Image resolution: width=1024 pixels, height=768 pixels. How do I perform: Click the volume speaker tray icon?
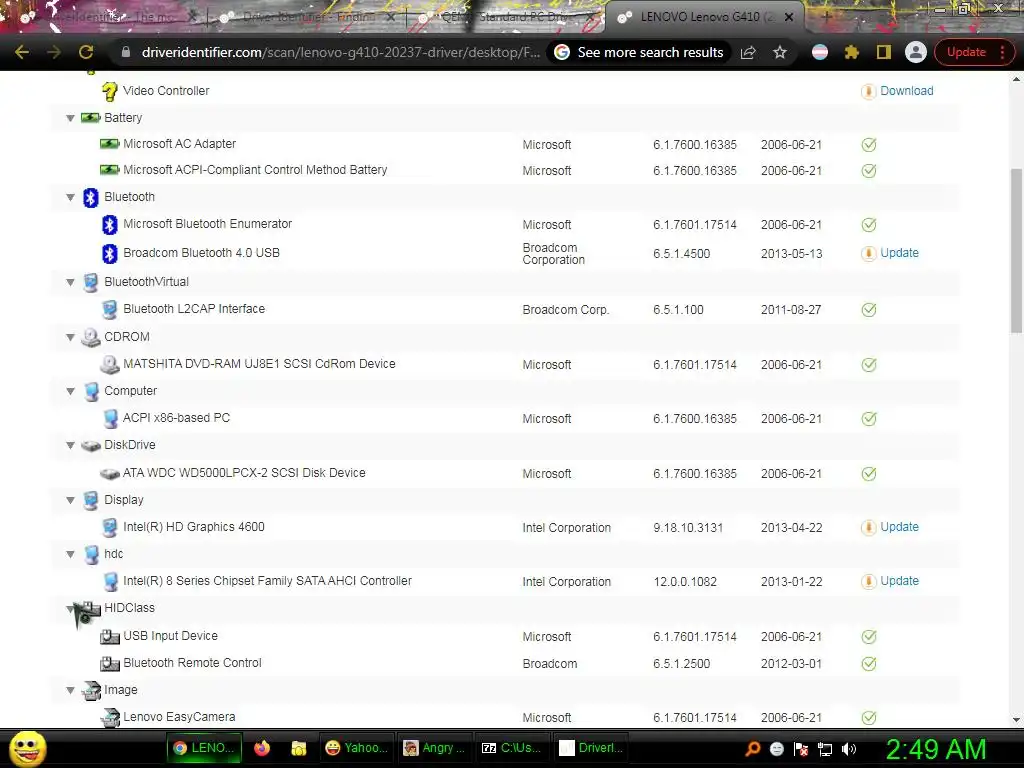click(x=849, y=749)
